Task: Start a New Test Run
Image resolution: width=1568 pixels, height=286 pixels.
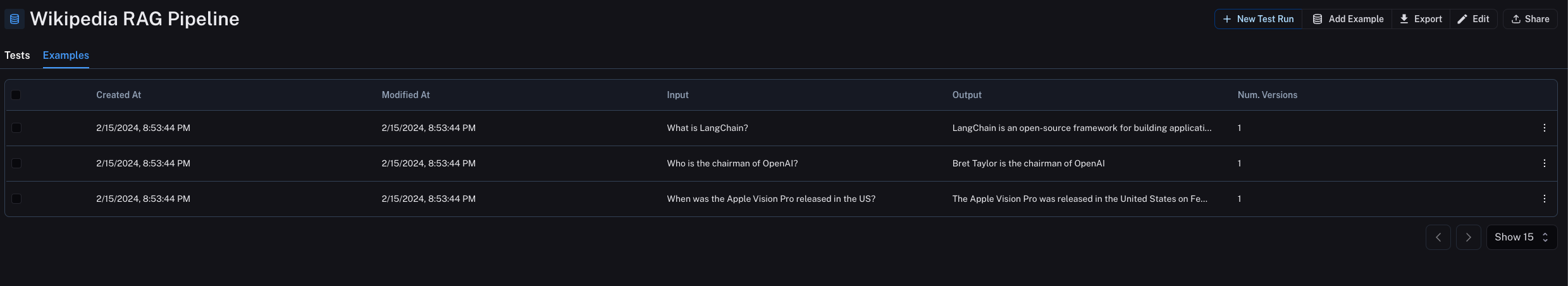Action: (x=1258, y=19)
